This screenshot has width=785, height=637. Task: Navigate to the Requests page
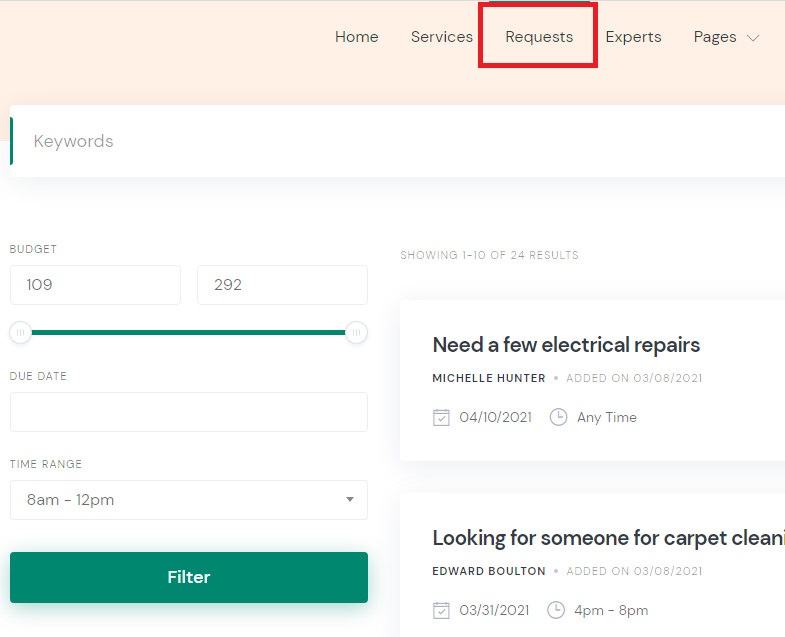[x=539, y=37]
